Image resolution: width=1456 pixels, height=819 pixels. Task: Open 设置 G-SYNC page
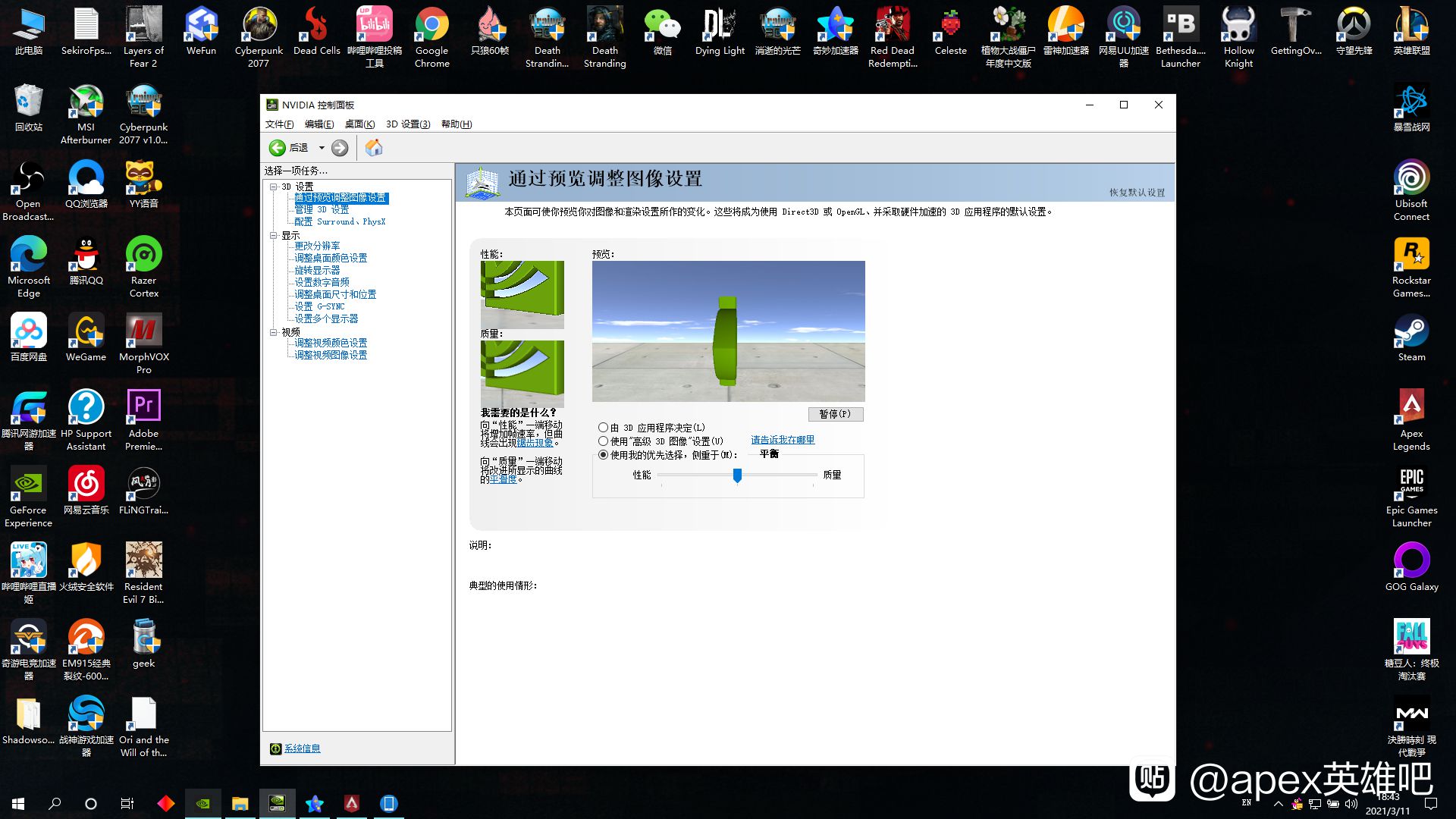click(319, 307)
